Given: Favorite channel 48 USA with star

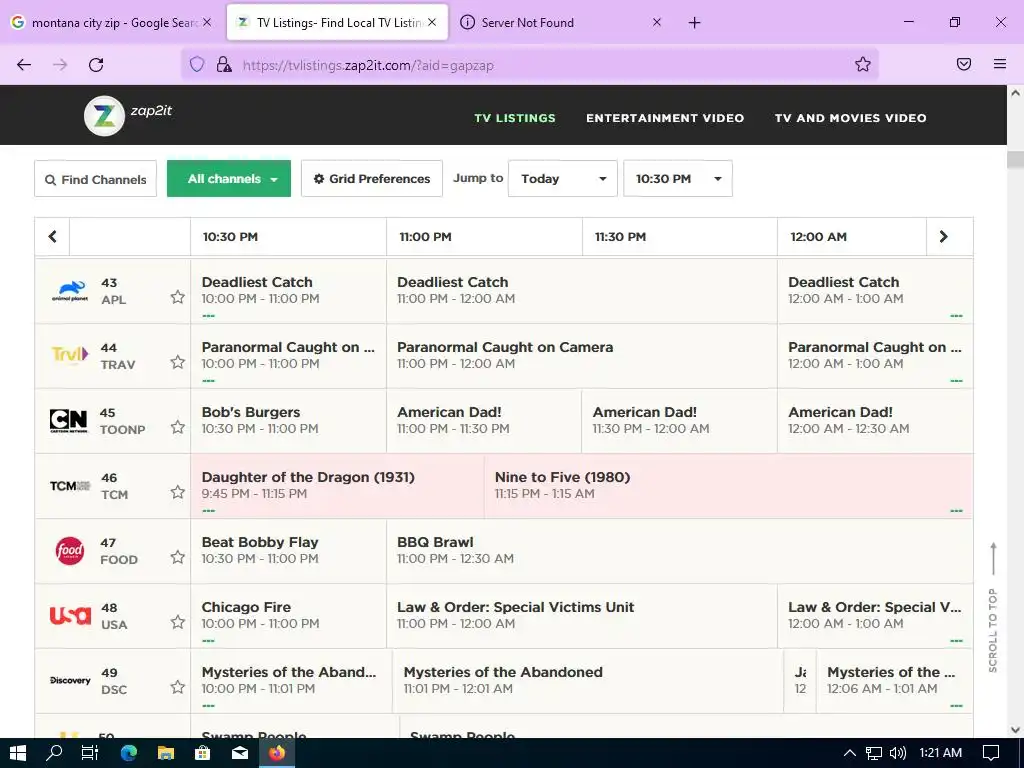Looking at the screenshot, I should click(x=178, y=622).
